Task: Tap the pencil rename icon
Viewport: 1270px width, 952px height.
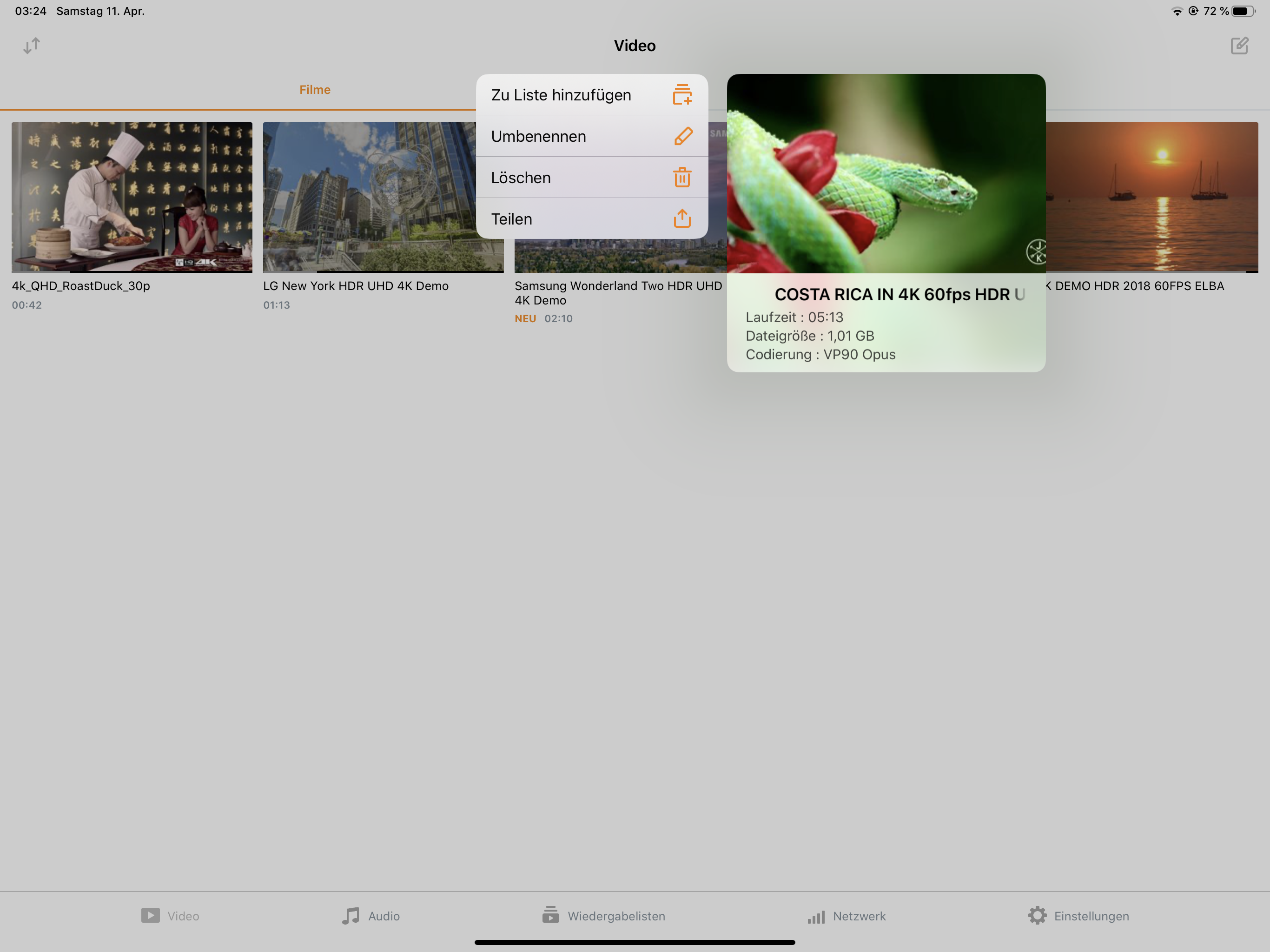Action: tap(683, 136)
